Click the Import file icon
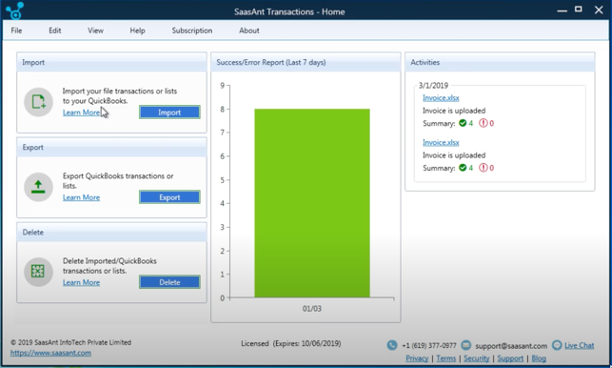Screen dimensions: 612x368 tap(38, 102)
